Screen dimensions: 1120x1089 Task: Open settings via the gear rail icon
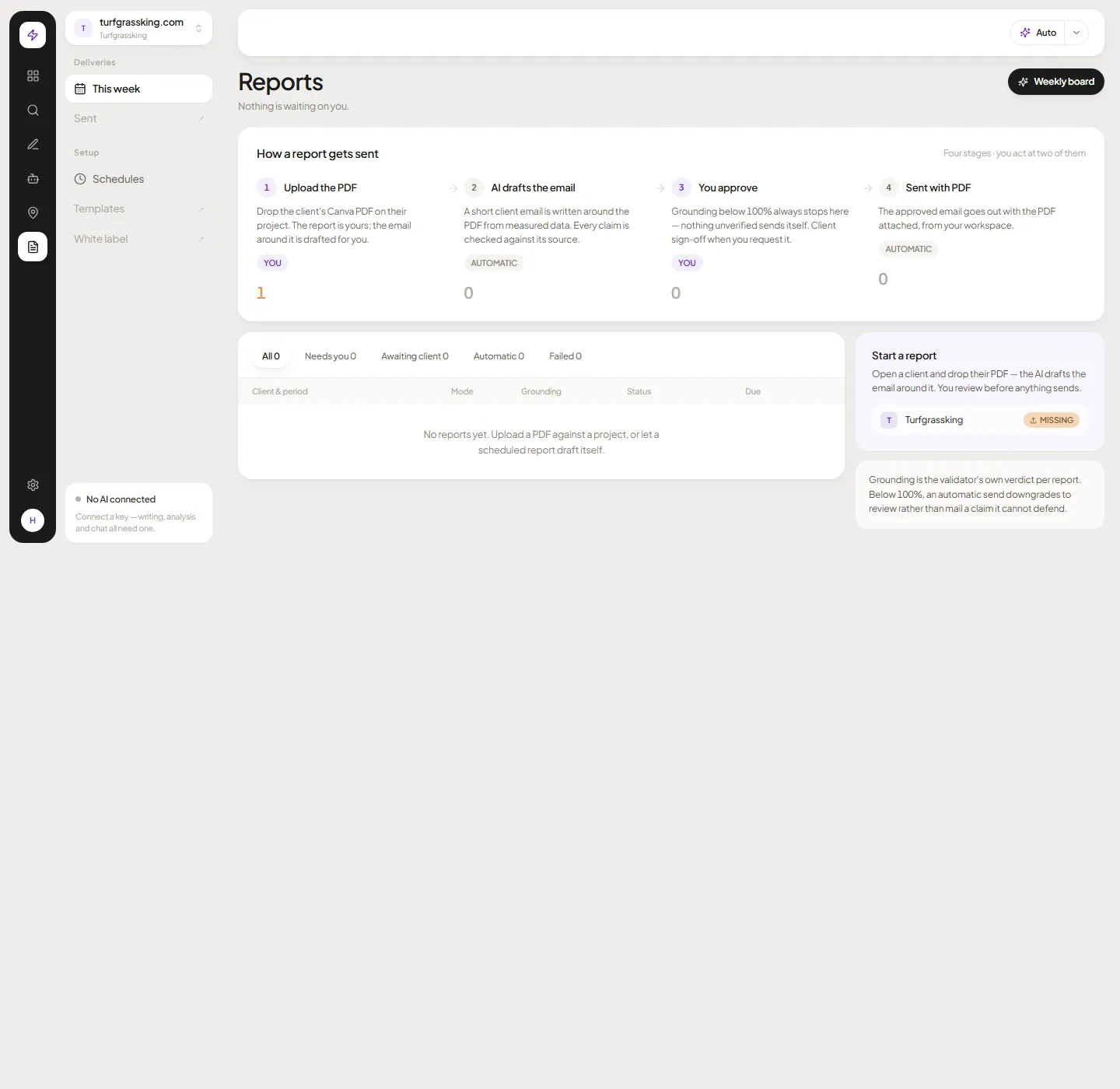point(33,485)
